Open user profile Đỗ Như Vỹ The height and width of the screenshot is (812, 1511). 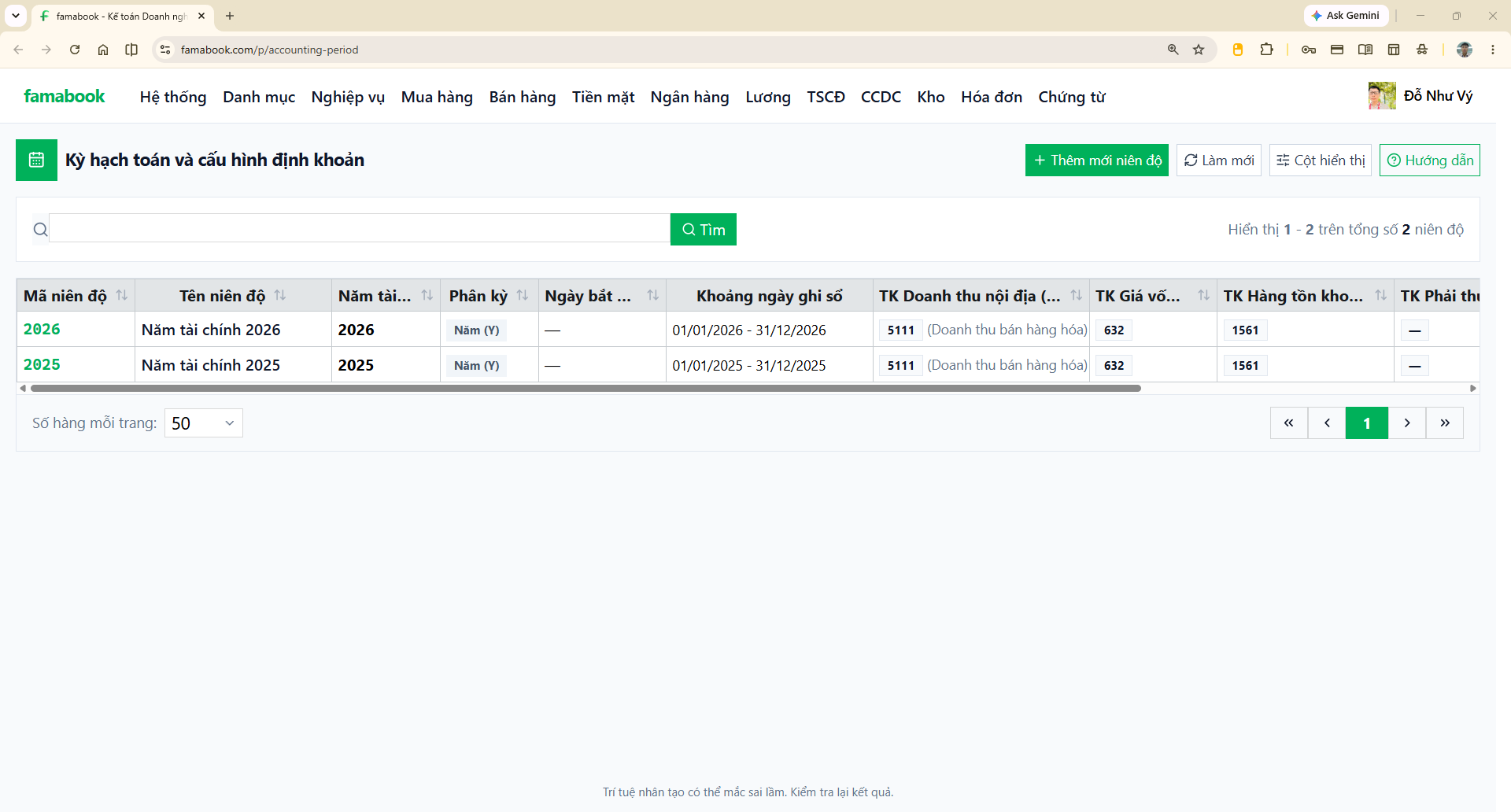pos(1420,96)
